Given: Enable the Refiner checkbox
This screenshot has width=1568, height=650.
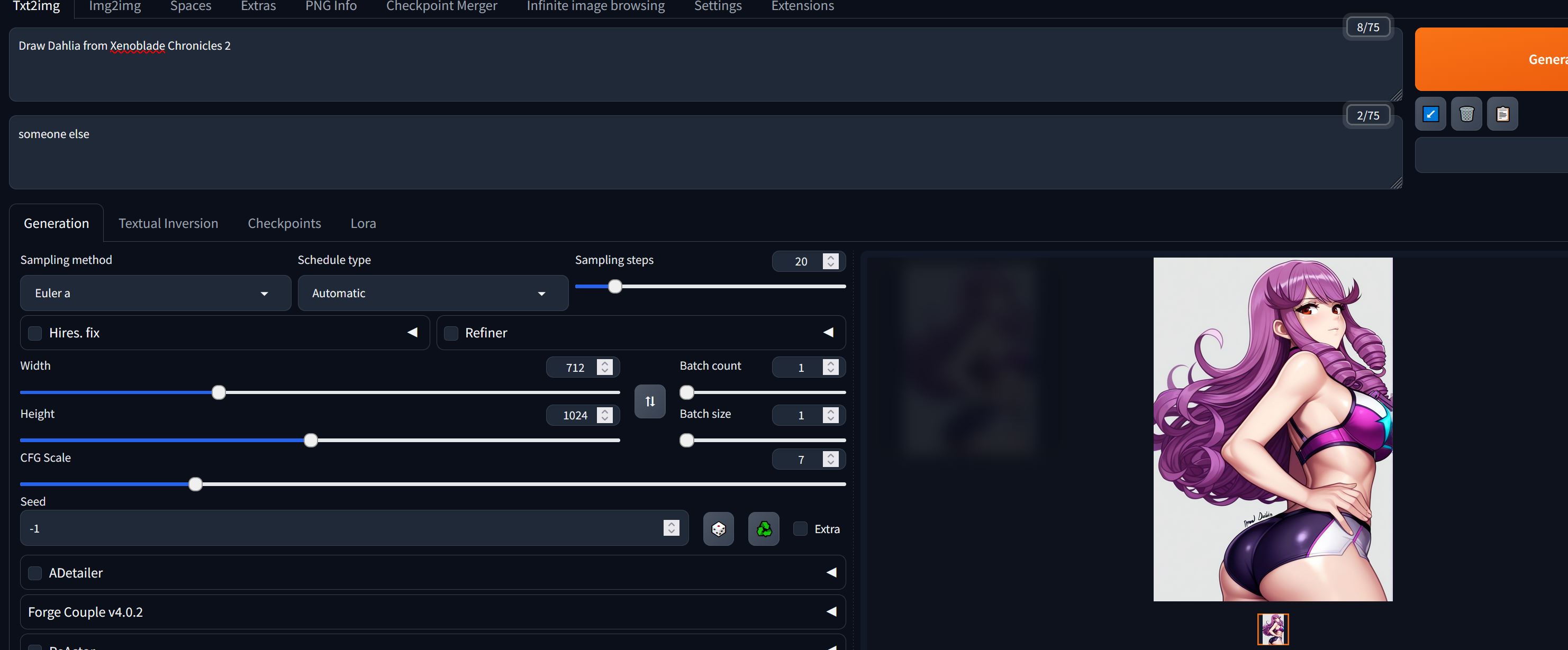Looking at the screenshot, I should tap(451, 333).
